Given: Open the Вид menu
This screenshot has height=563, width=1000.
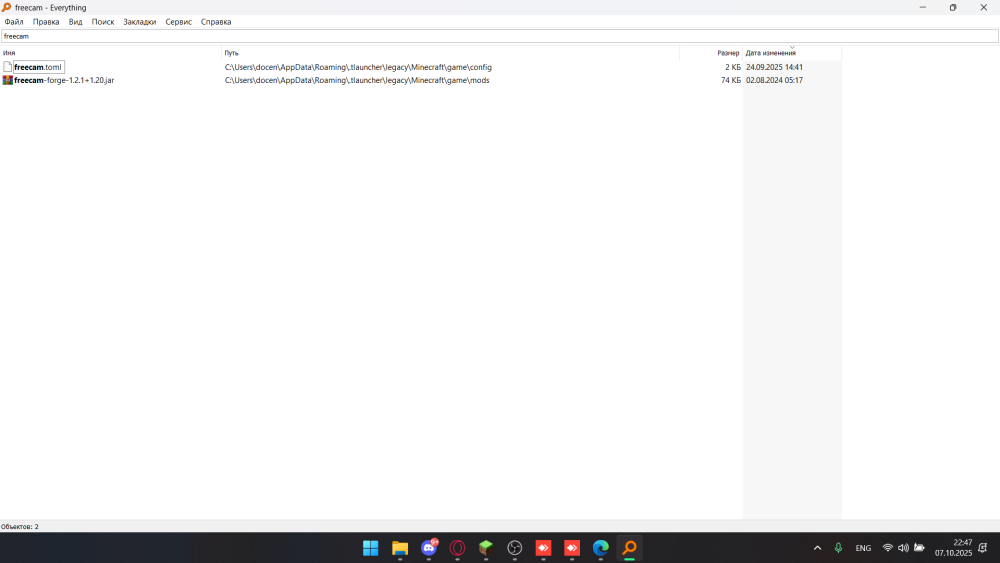Looking at the screenshot, I should (75, 22).
